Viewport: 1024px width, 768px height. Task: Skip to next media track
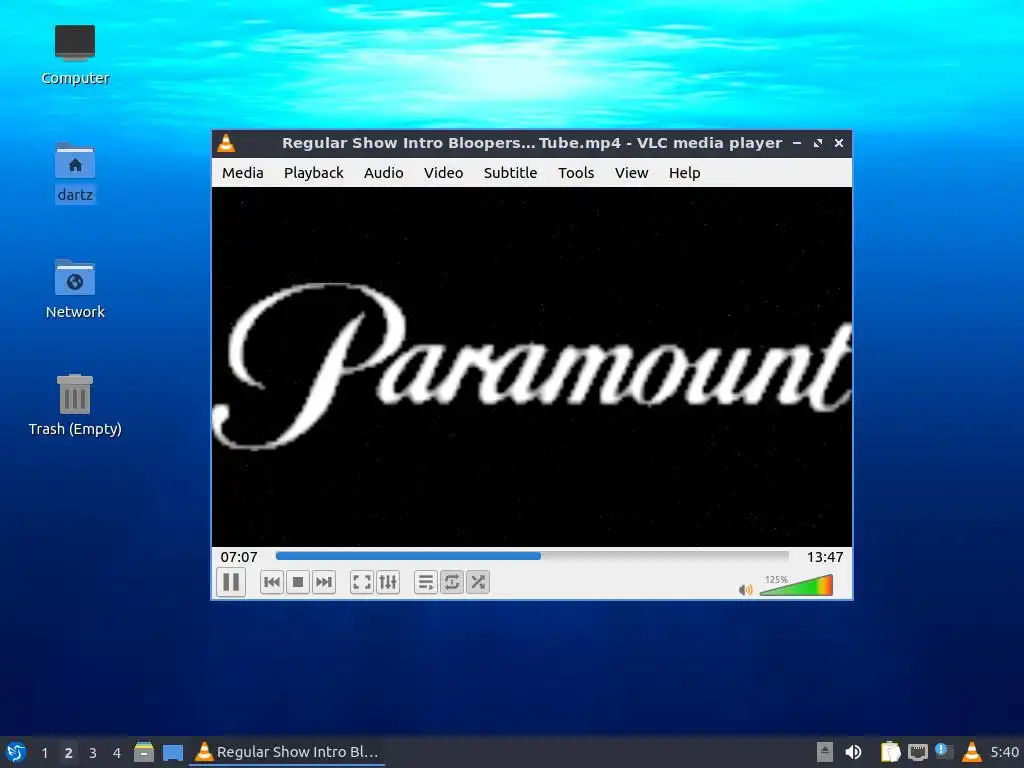[324, 582]
